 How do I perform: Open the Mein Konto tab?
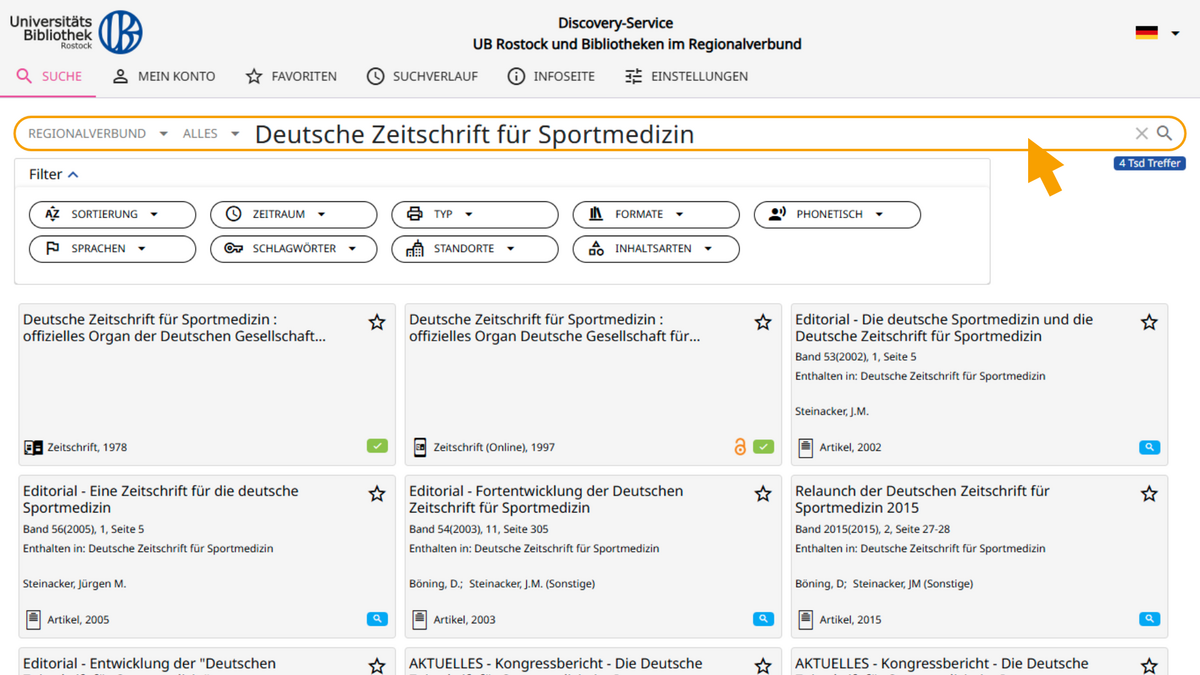164,76
